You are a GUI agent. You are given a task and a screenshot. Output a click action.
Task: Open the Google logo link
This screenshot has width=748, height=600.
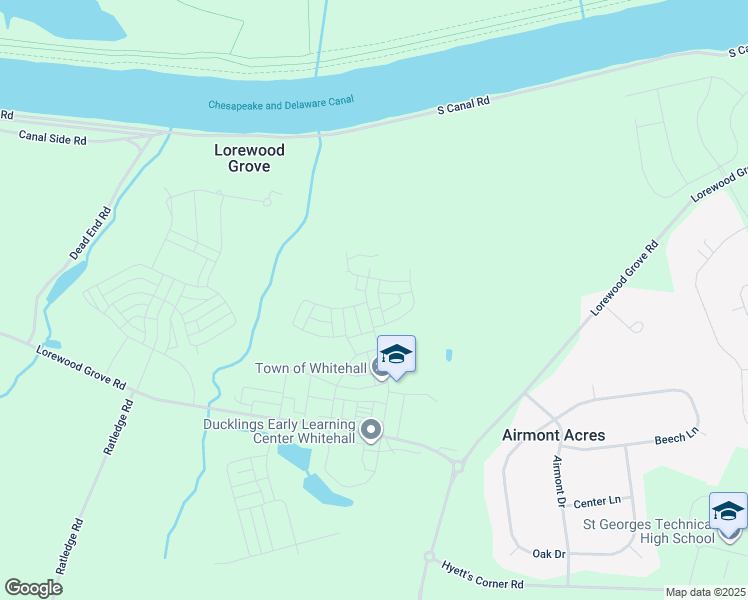33,588
